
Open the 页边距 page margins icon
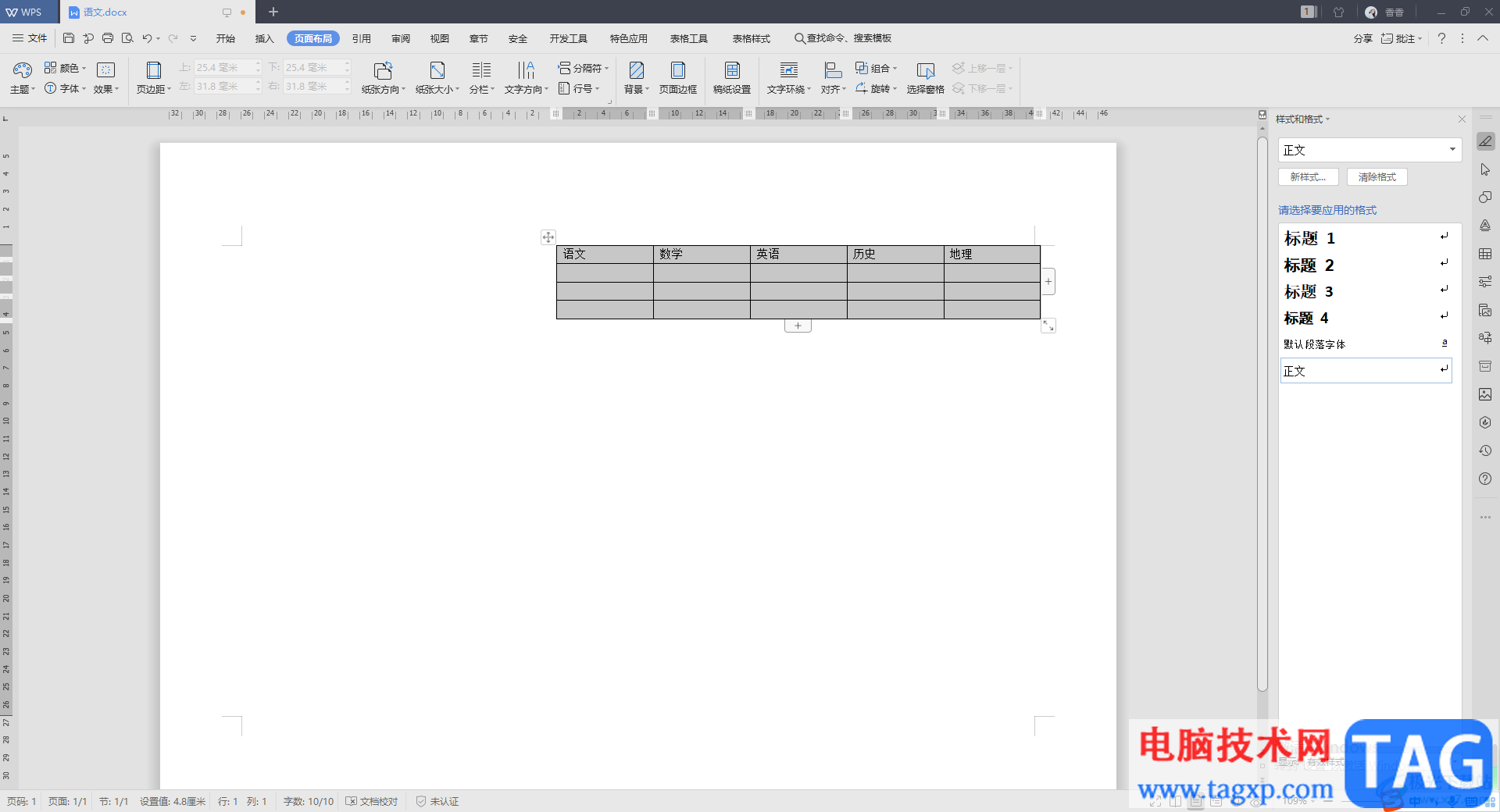point(153,71)
